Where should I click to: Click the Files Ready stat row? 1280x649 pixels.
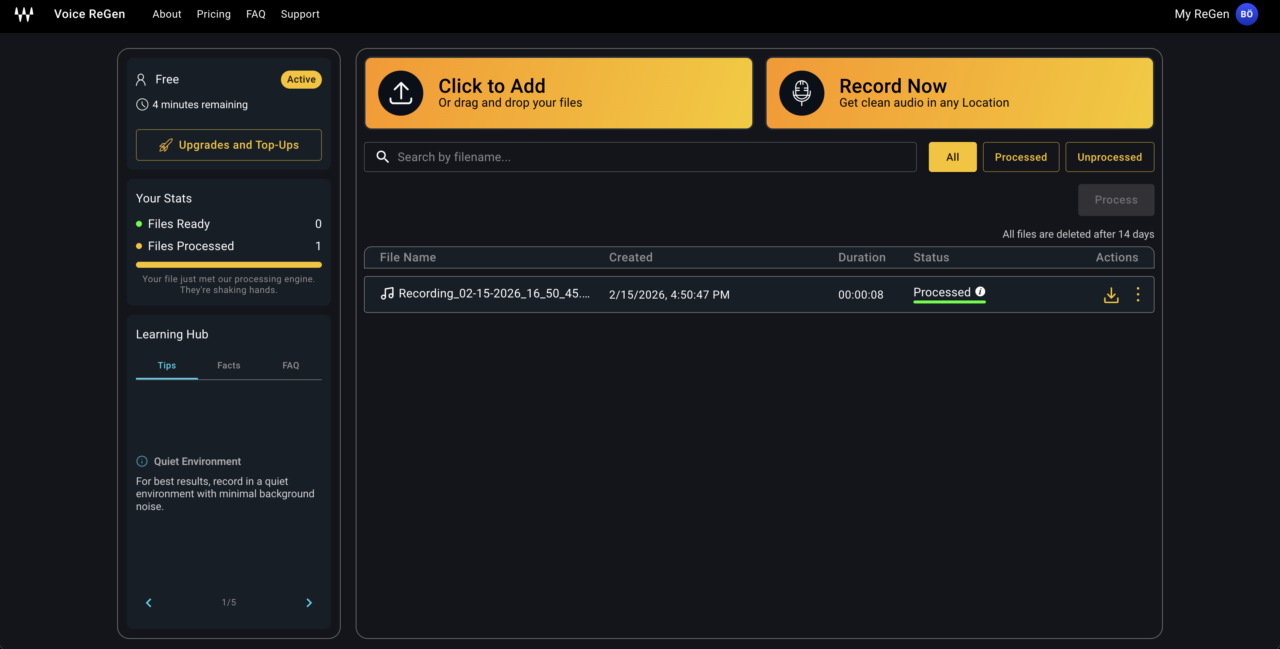click(229, 224)
